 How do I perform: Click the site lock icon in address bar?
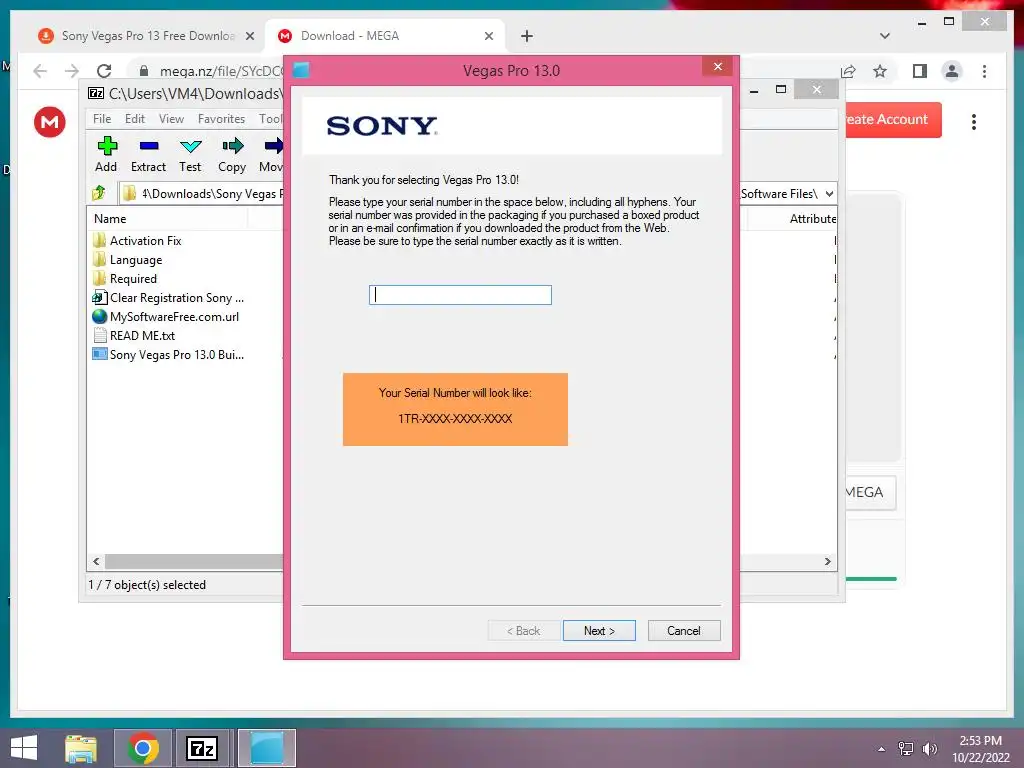[144, 71]
